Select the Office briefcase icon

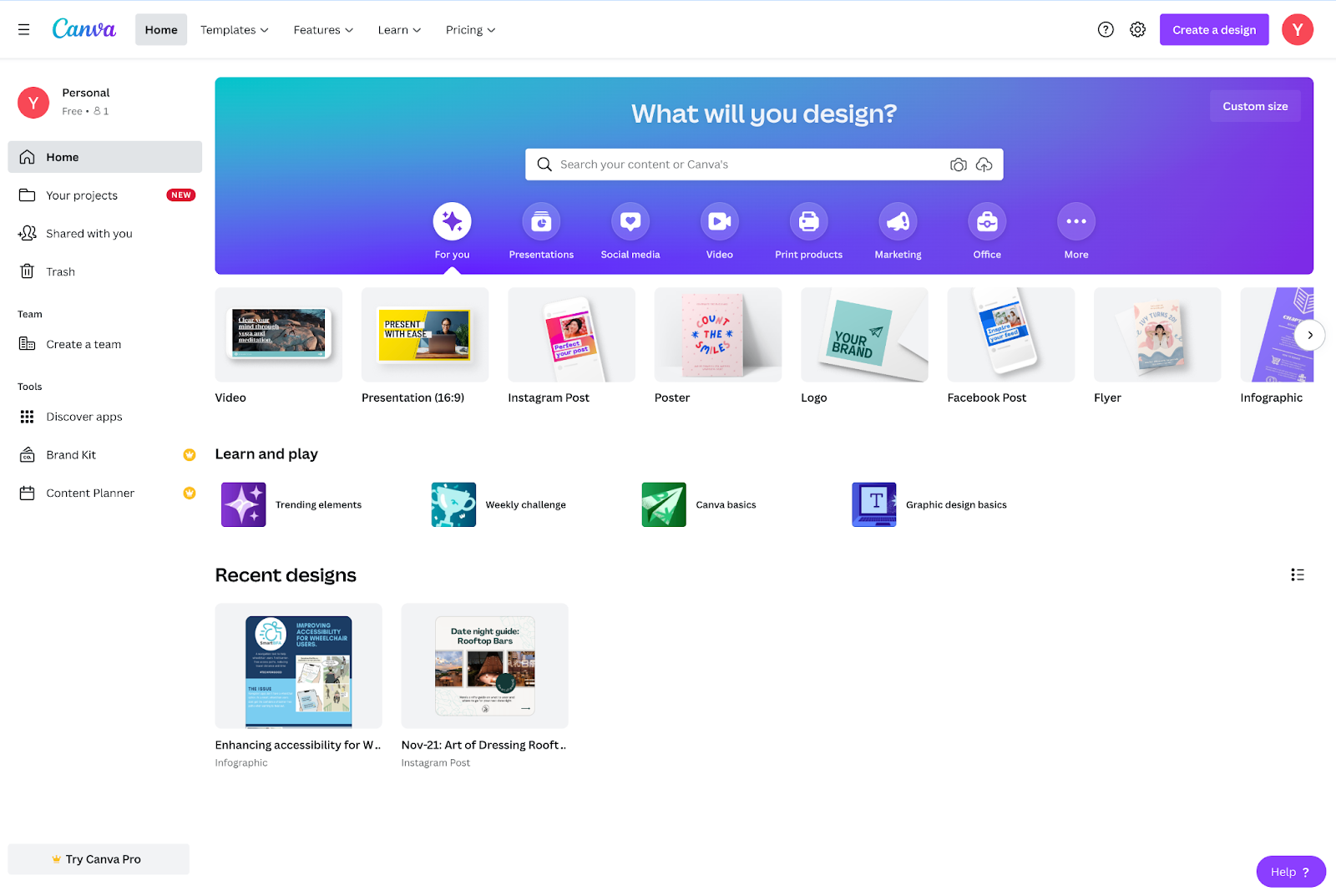pyautogui.click(x=987, y=221)
